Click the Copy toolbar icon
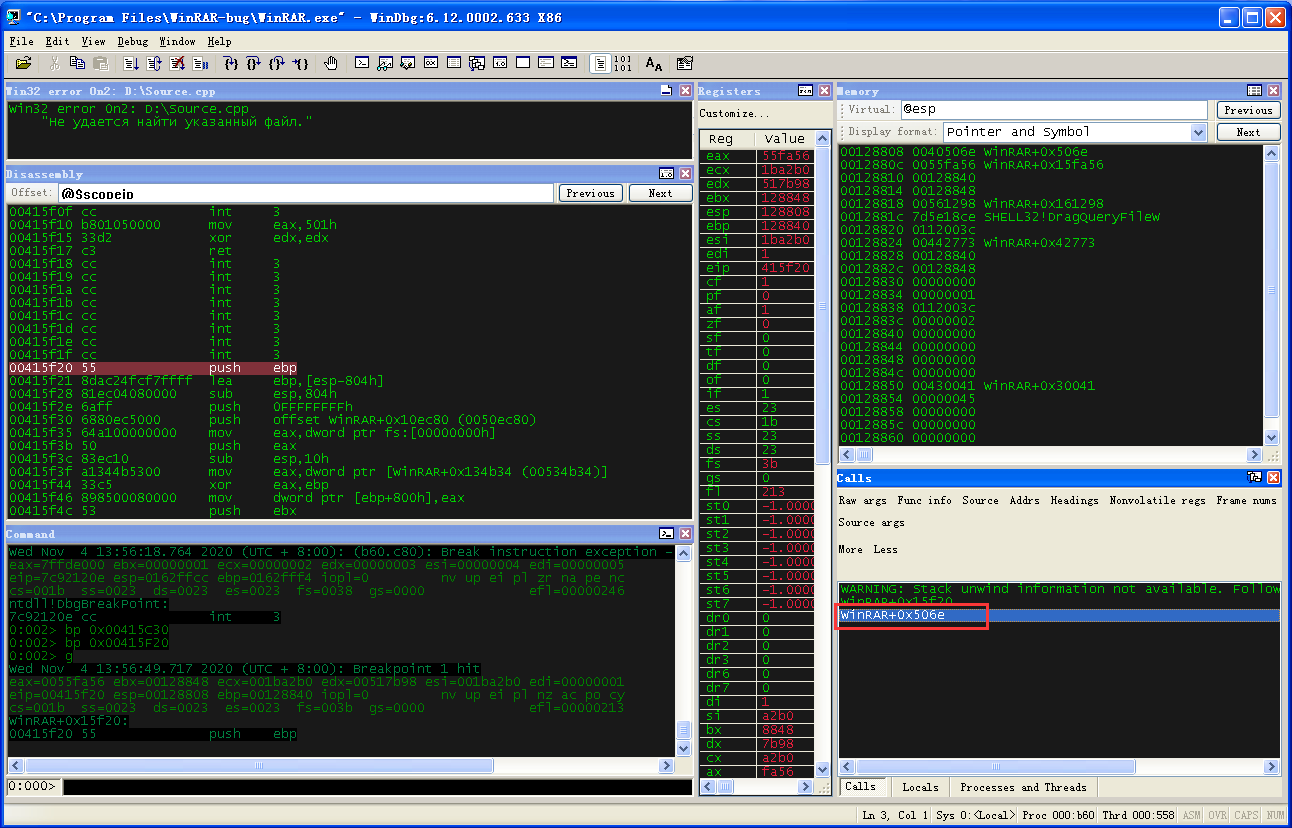1292x828 pixels. pyautogui.click(x=77, y=63)
